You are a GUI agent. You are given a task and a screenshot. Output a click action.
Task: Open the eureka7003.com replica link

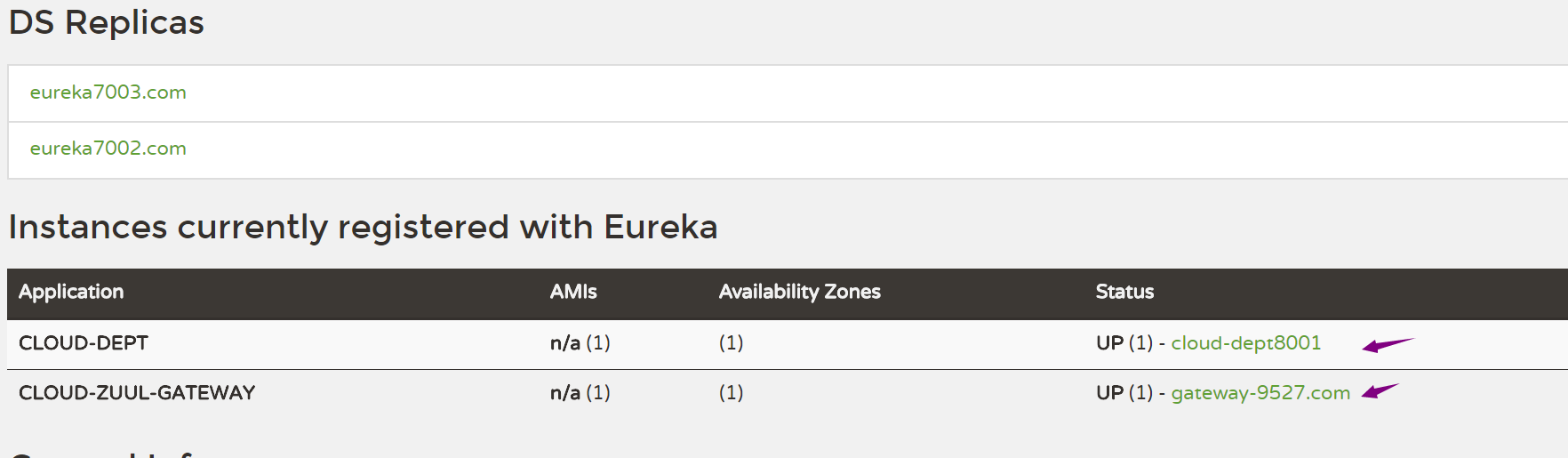108,92
